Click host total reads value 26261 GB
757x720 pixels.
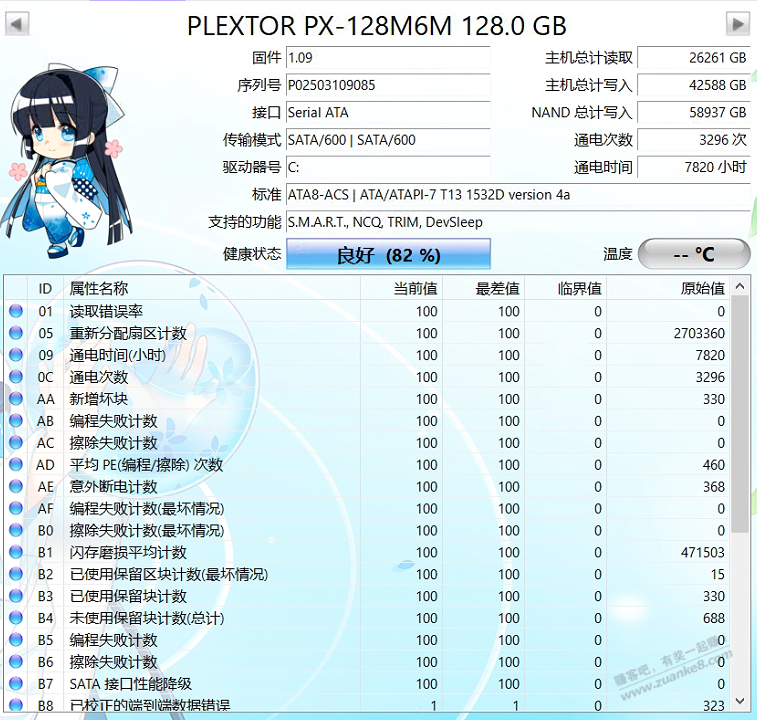coord(694,58)
